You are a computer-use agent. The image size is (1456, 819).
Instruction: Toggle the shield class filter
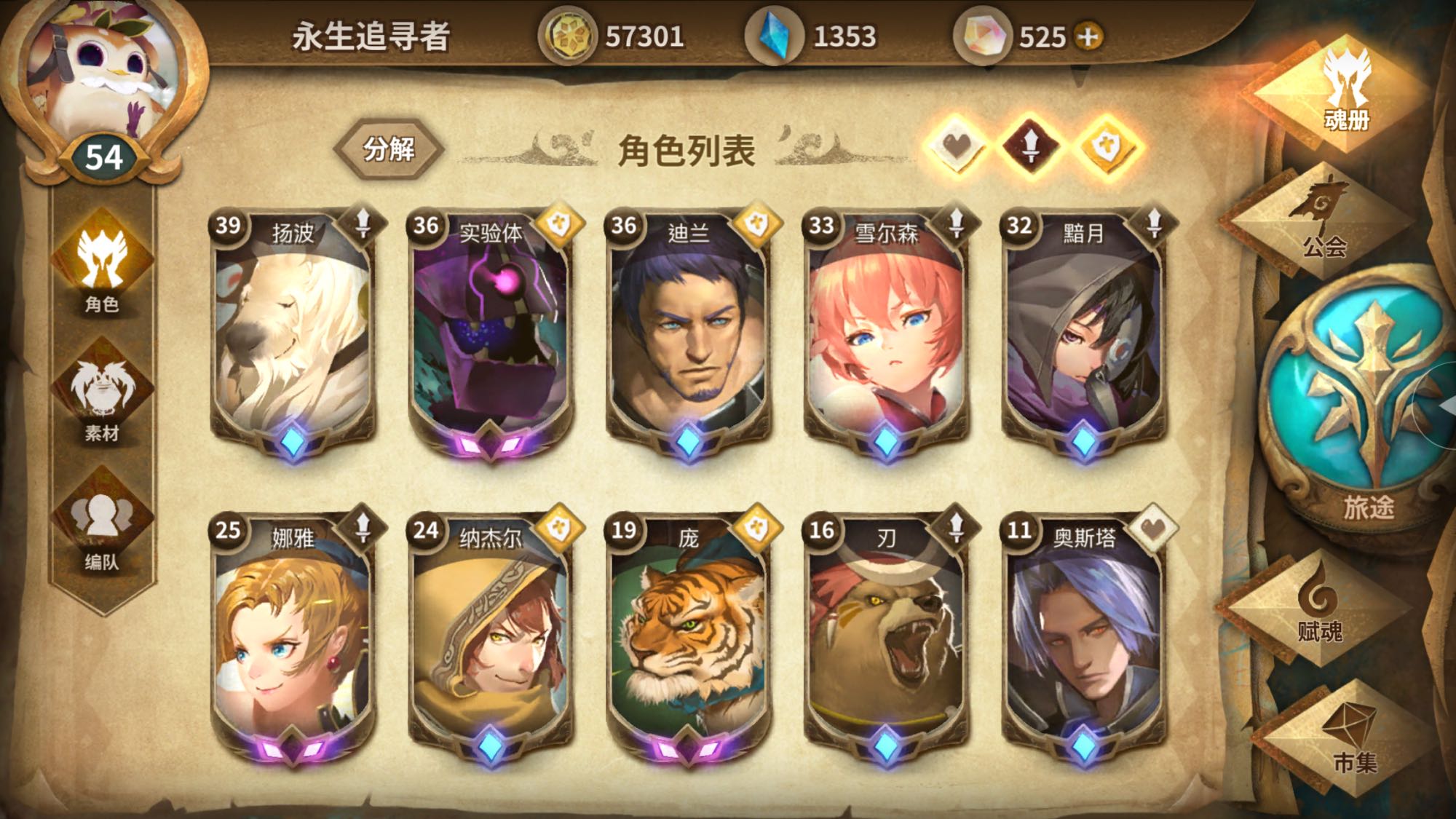click(x=1107, y=146)
